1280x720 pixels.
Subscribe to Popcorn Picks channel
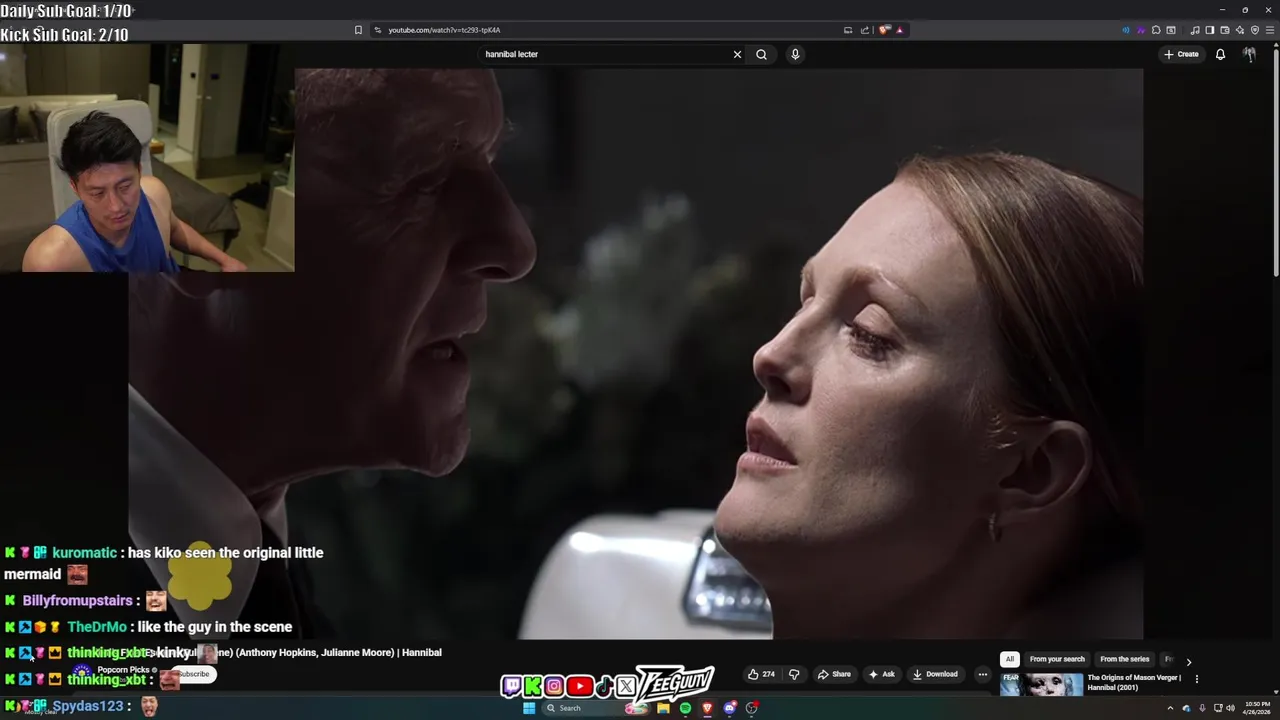pos(193,674)
